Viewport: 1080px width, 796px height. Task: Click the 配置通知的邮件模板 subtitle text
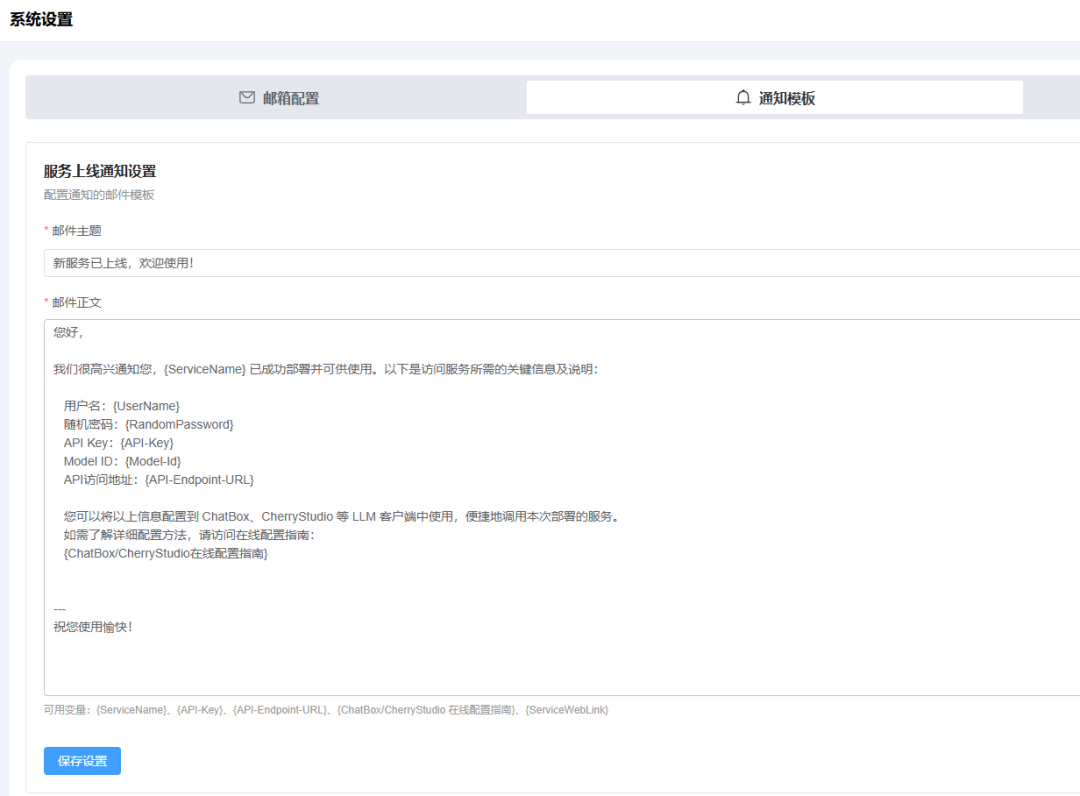99,195
